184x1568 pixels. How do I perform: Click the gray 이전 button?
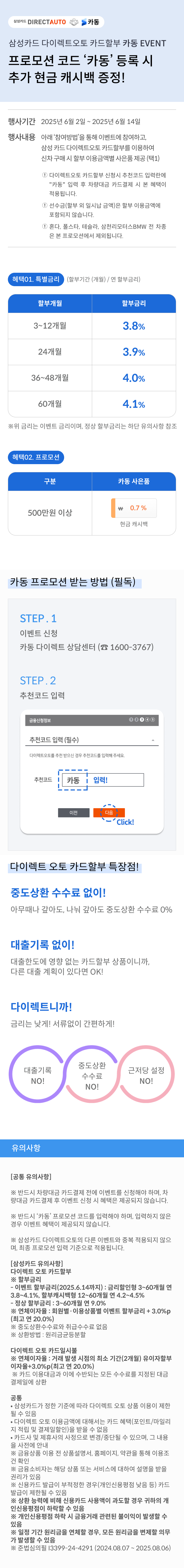point(74,813)
